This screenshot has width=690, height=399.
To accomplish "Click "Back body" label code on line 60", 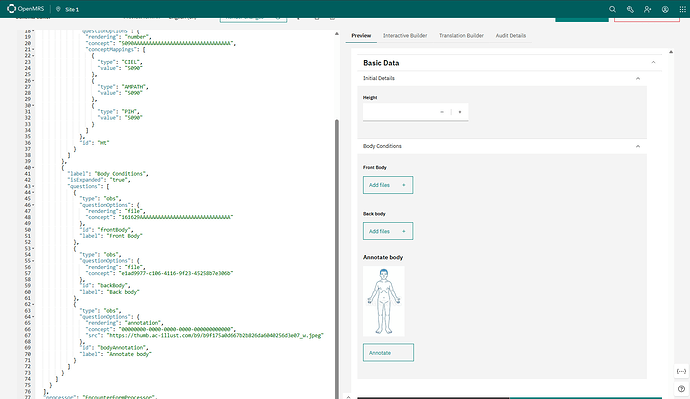I will 123,292.
